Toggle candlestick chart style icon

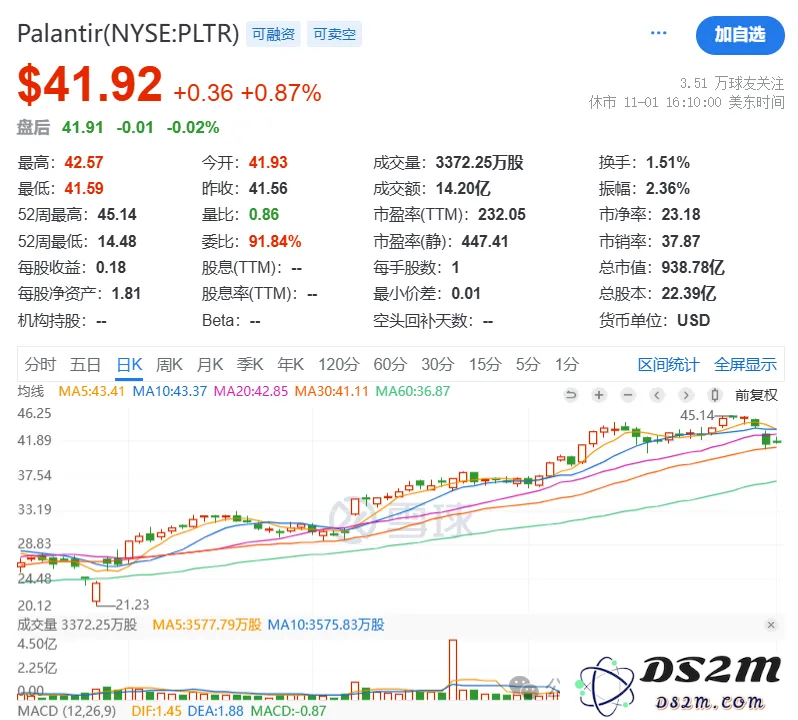pos(715,395)
